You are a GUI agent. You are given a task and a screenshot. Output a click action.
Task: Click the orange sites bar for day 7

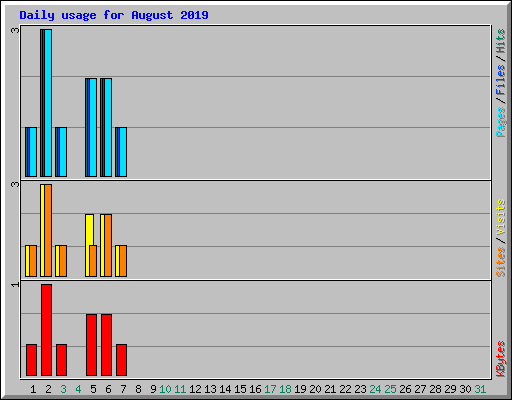coord(123,261)
